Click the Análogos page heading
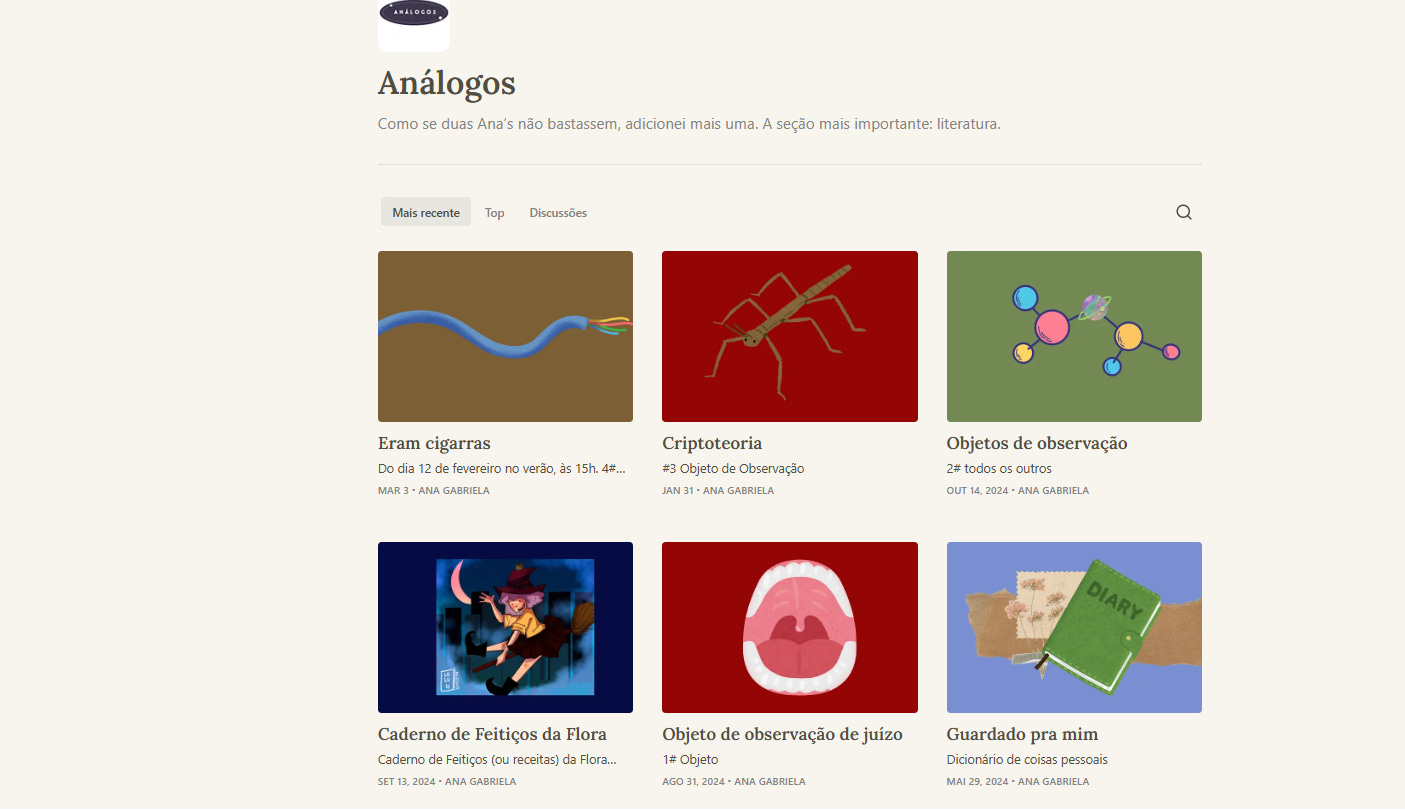Screen dimensions: 1405x811 pos(447,82)
